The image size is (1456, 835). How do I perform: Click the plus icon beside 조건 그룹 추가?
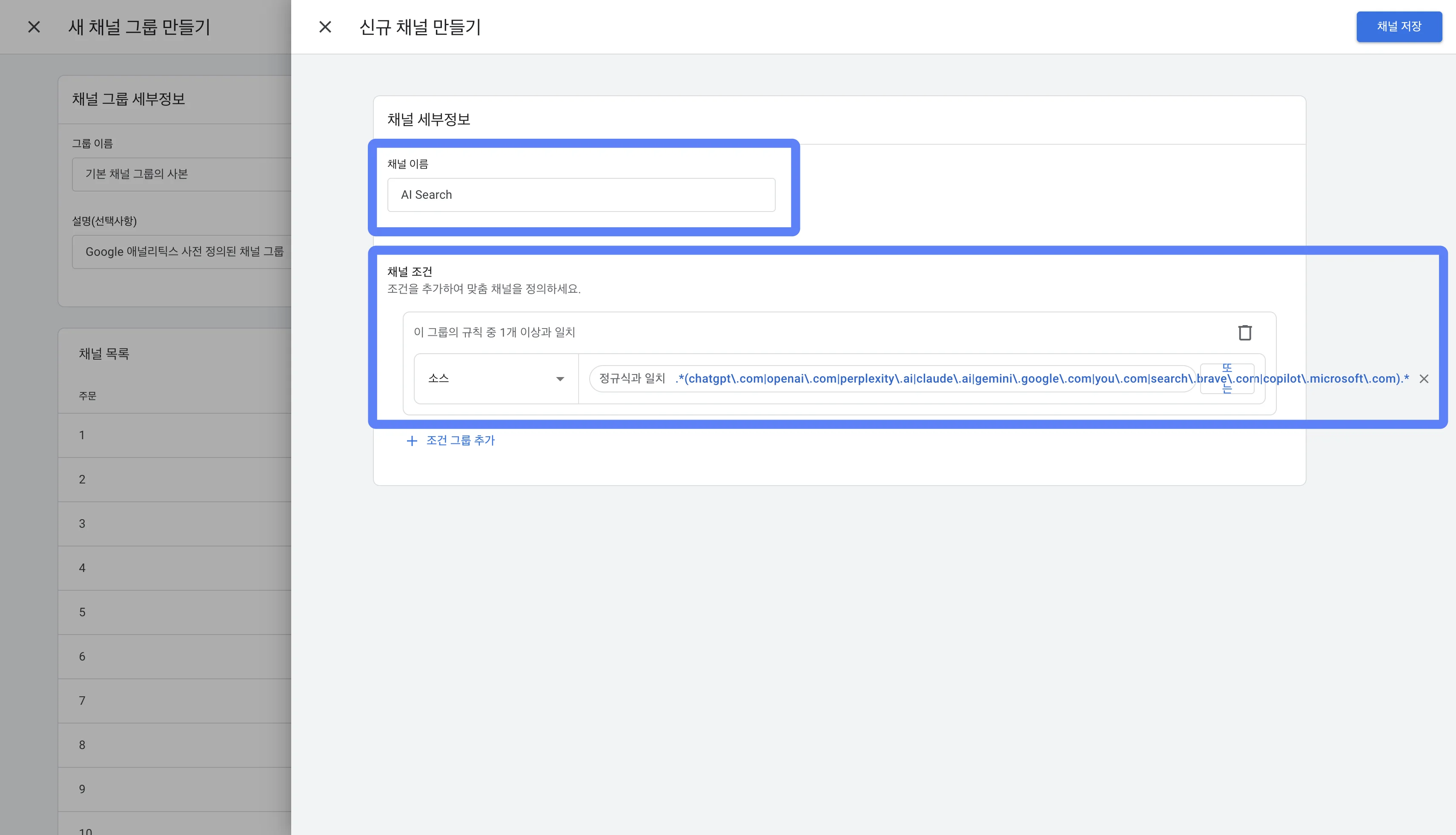coord(412,440)
